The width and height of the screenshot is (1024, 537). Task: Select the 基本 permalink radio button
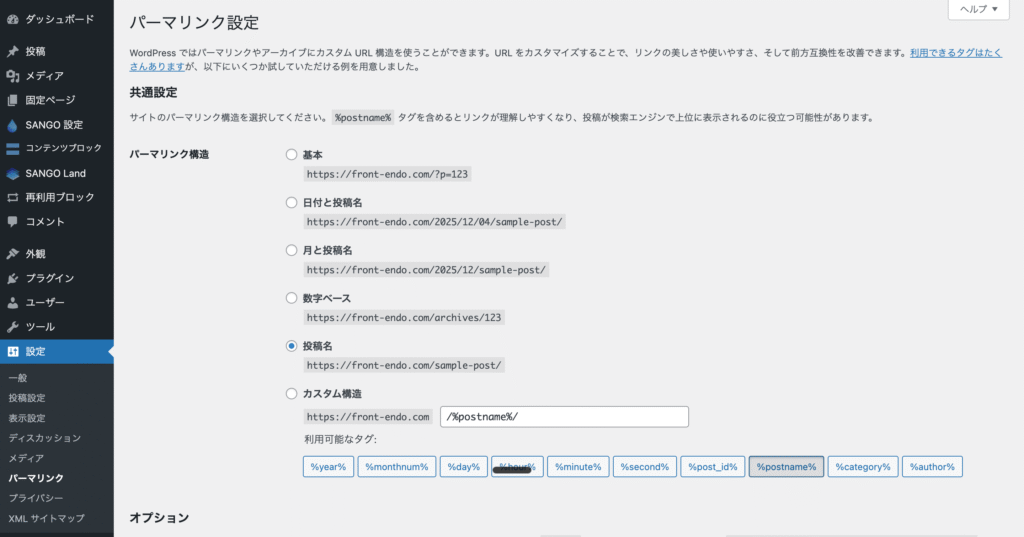[291, 154]
